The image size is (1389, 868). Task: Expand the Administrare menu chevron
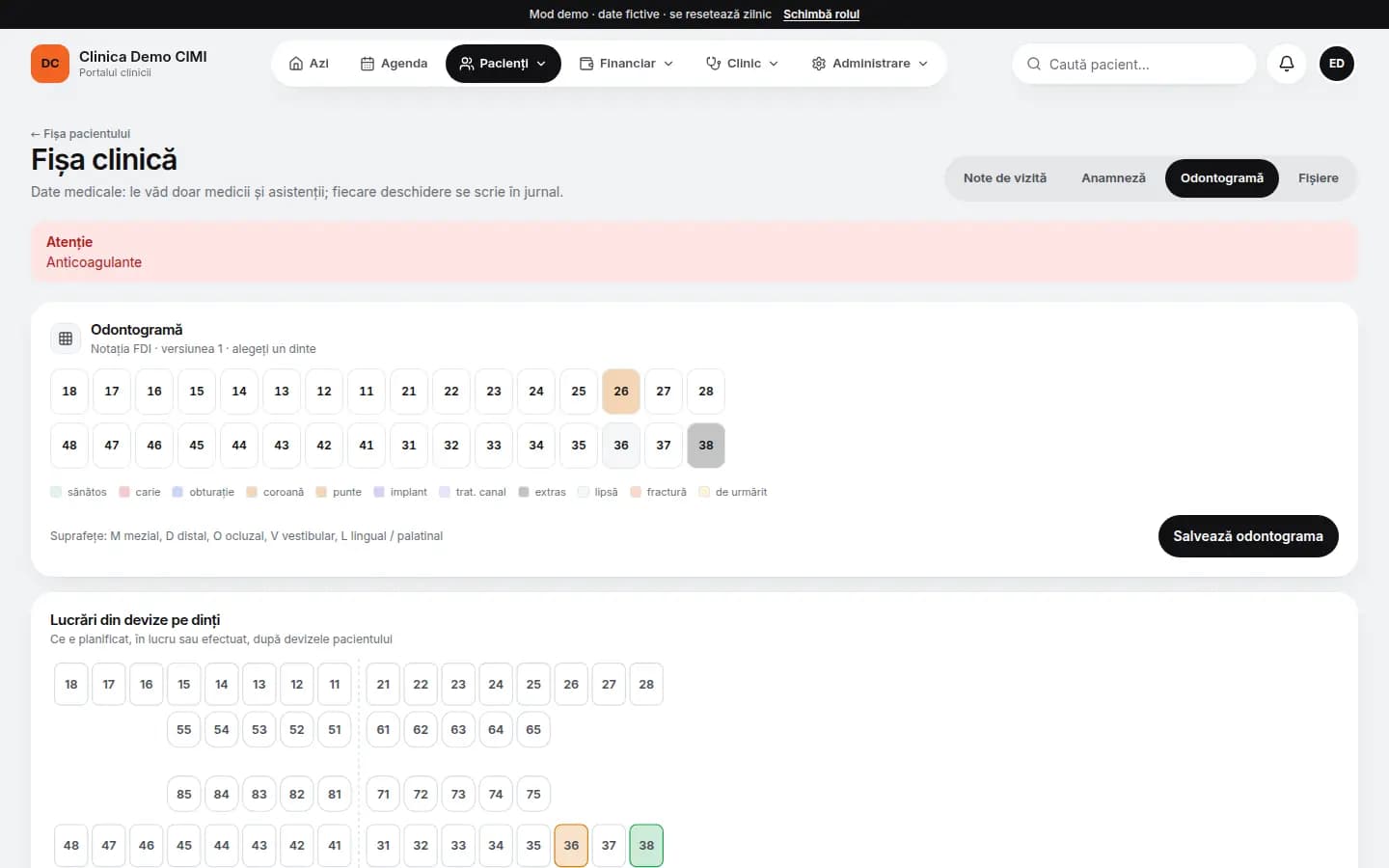[923, 64]
